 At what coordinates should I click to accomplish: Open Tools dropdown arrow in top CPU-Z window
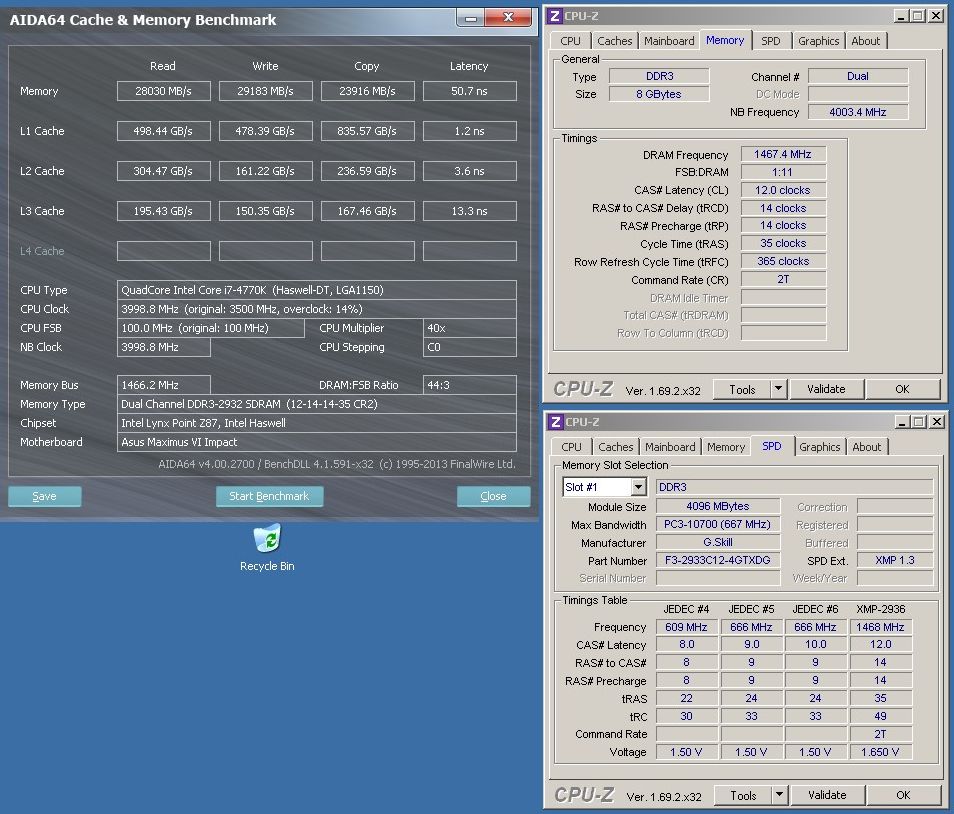coord(779,389)
